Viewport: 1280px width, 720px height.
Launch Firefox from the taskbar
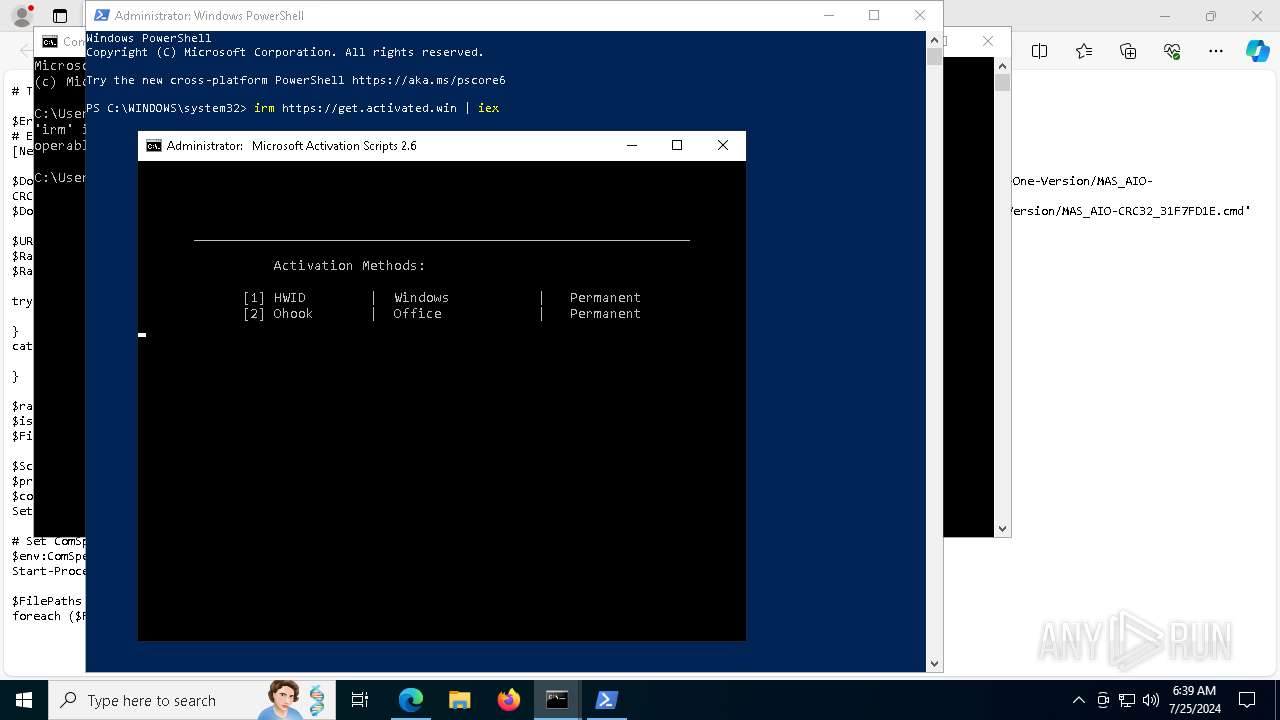coord(509,700)
